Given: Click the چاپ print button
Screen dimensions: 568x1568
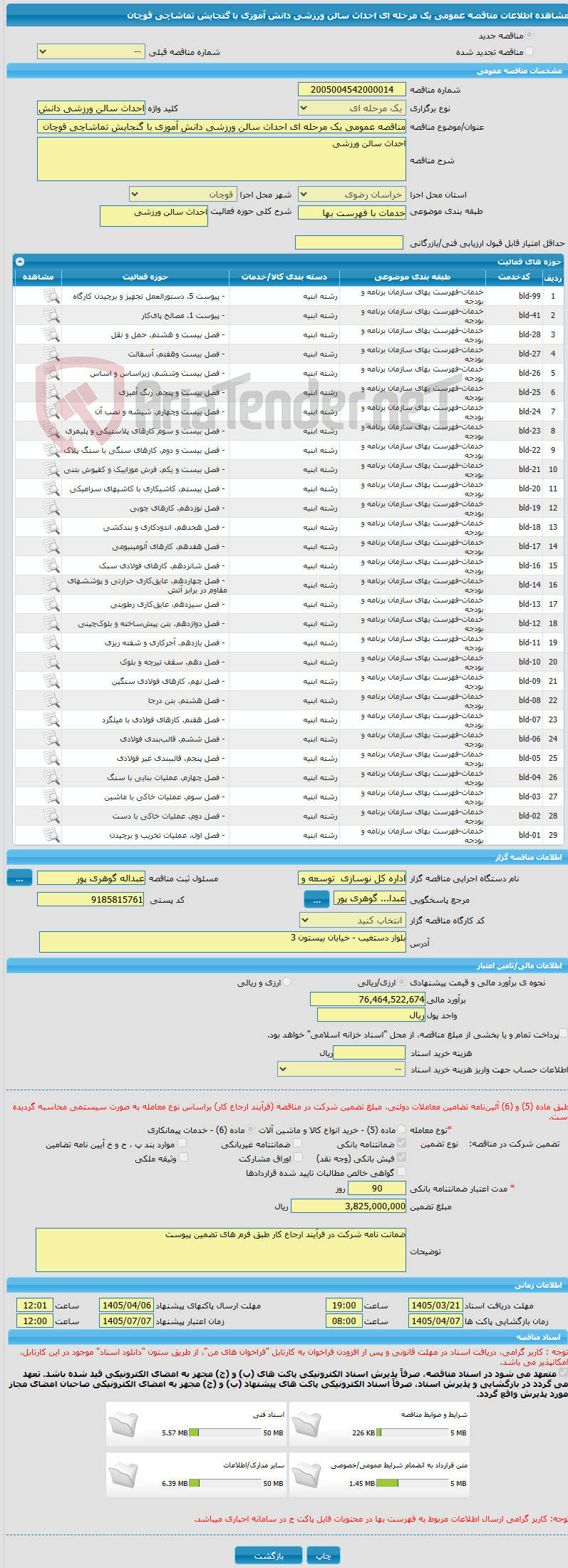Looking at the screenshot, I should click(x=324, y=1555).
